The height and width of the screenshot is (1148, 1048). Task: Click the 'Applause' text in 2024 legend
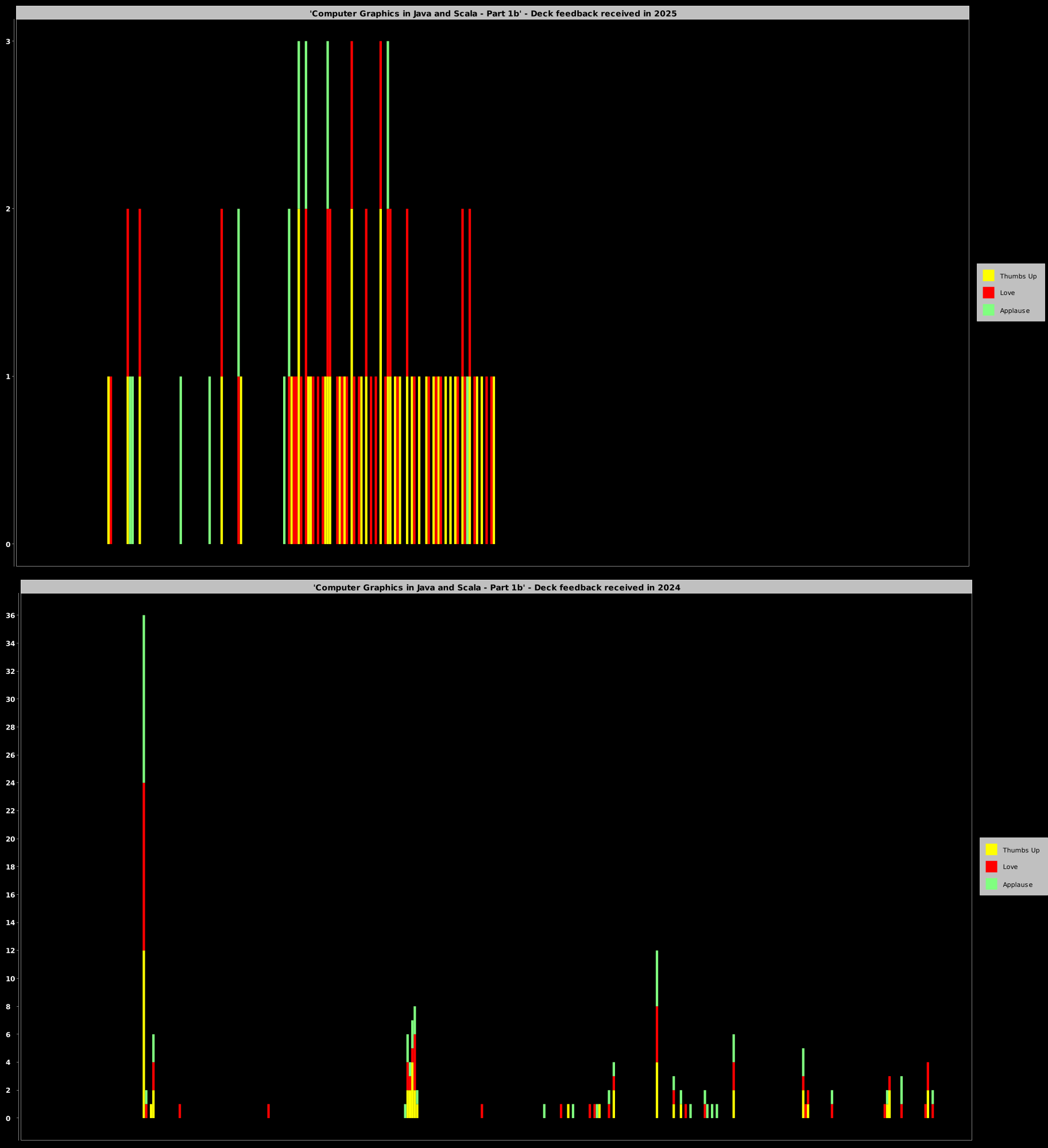[1018, 885]
